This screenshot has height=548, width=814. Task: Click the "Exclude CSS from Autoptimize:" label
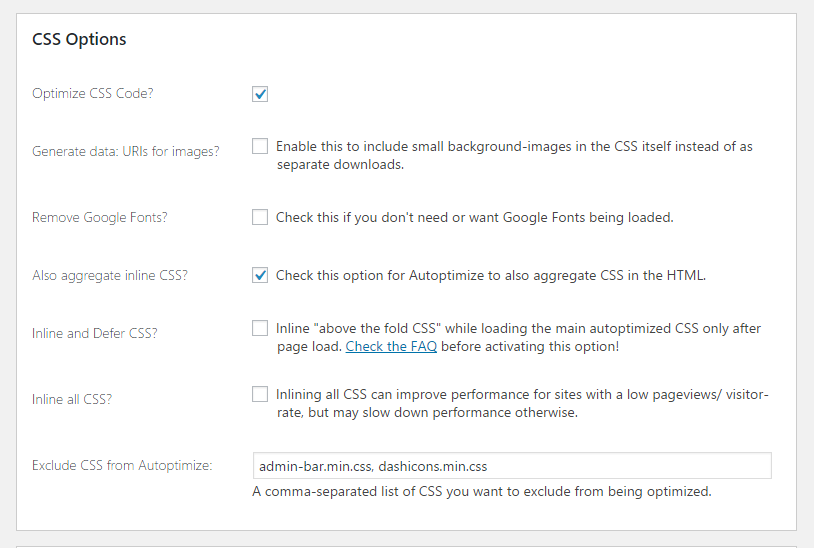tap(122, 465)
